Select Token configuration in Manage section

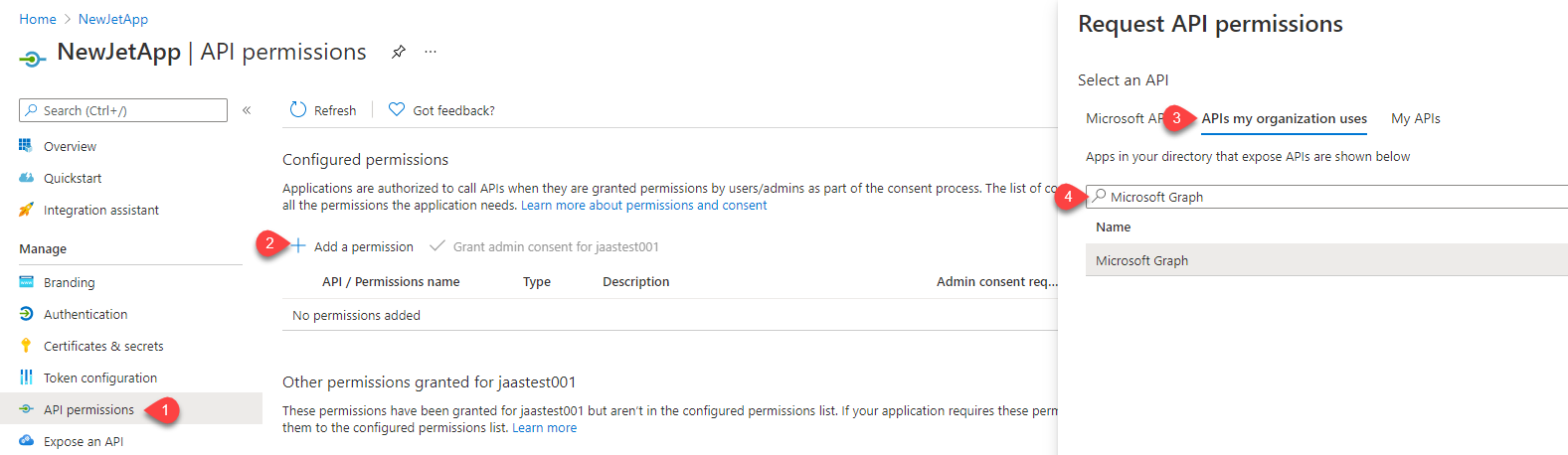point(100,378)
